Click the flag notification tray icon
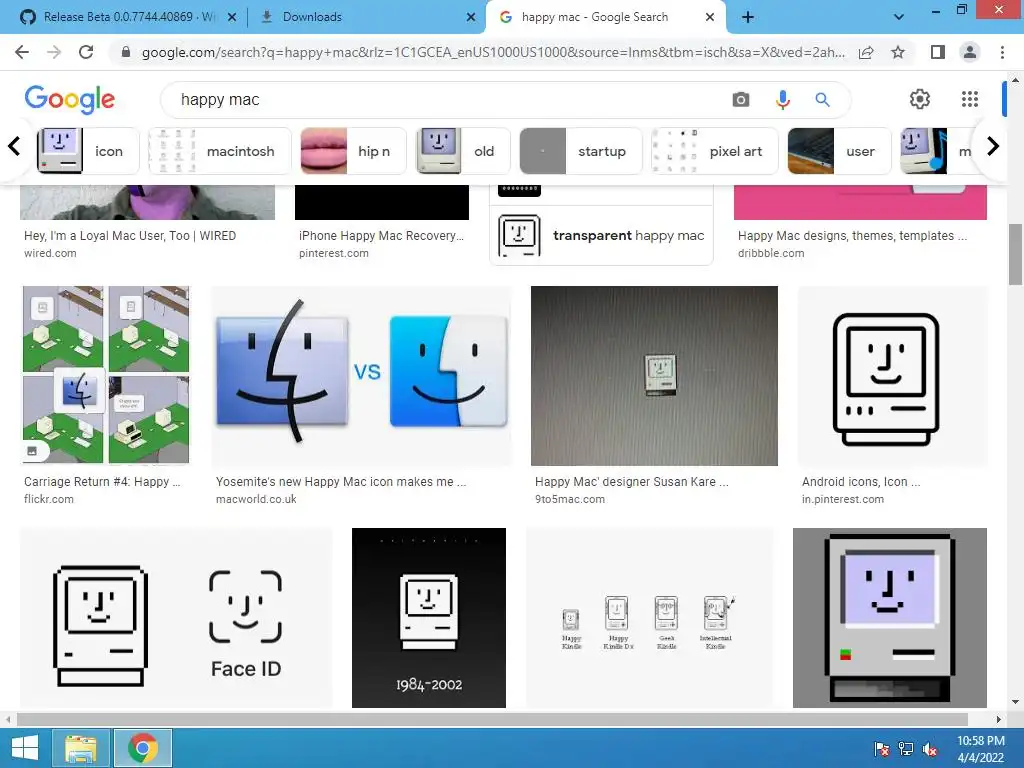This screenshot has width=1024, height=768. (881, 748)
